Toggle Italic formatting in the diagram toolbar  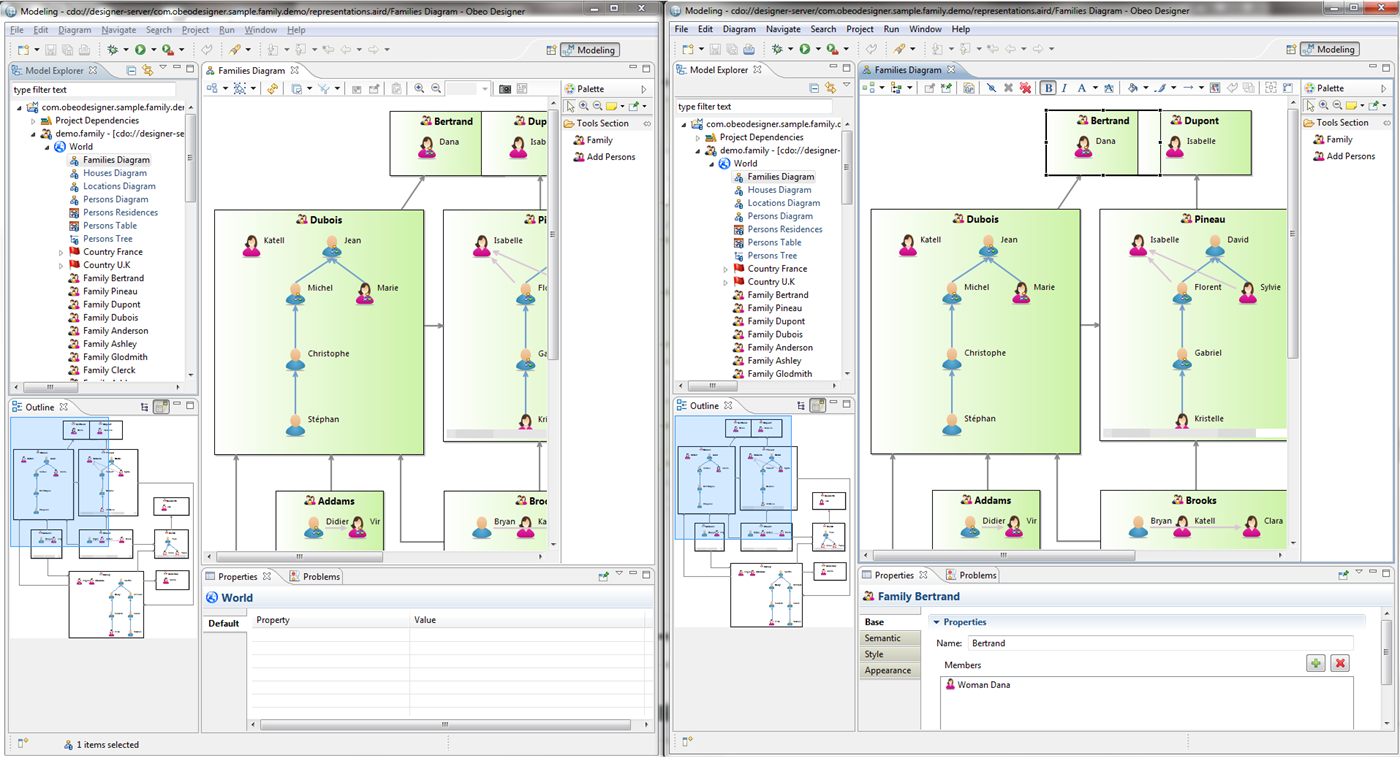1063,88
